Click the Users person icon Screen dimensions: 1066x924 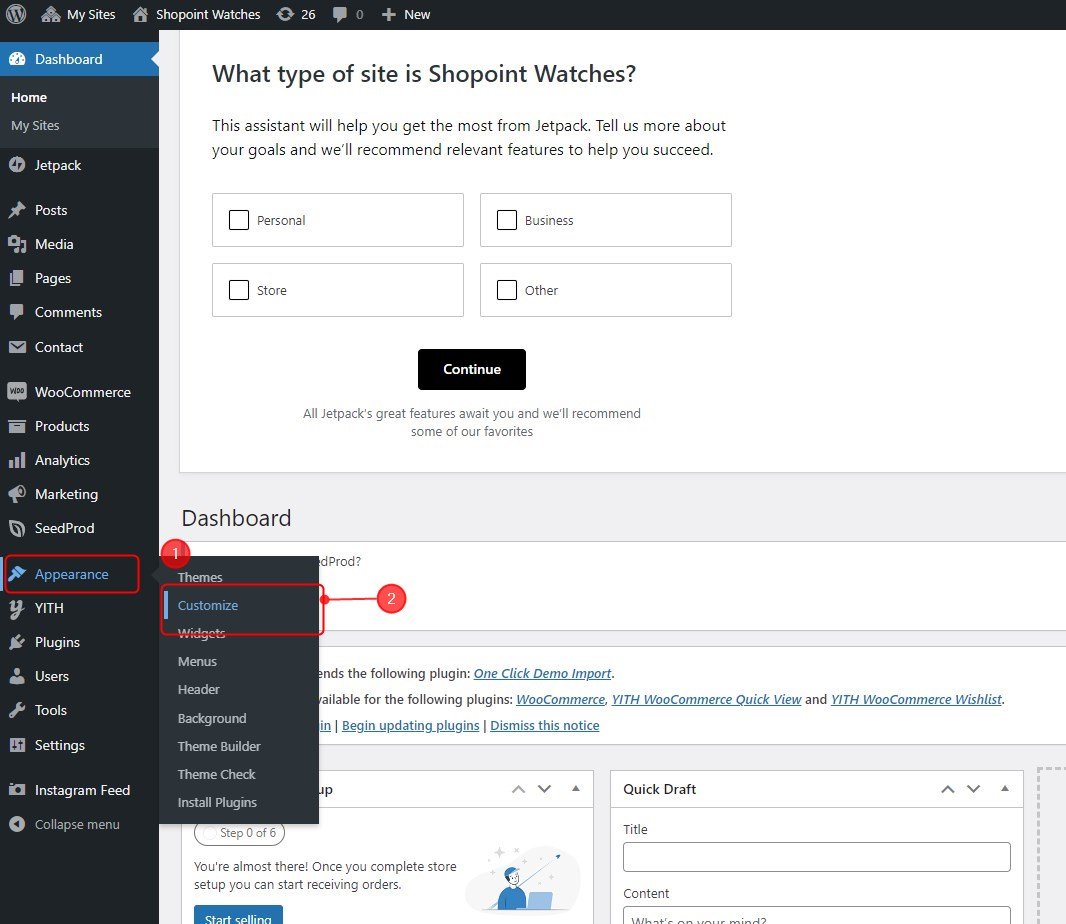(x=17, y=677)
